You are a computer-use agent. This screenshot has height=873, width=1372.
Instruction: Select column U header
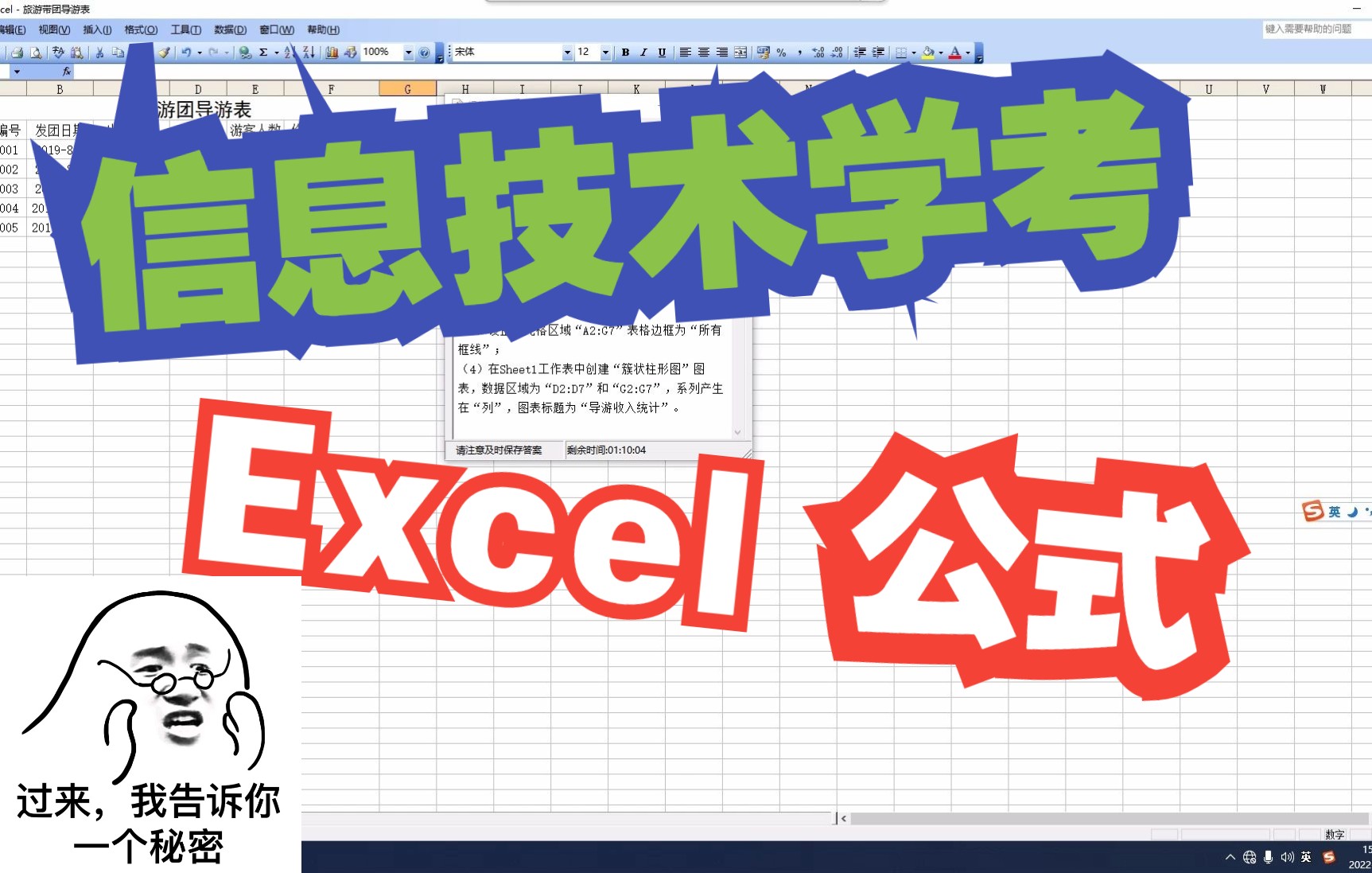(1208, 89)
